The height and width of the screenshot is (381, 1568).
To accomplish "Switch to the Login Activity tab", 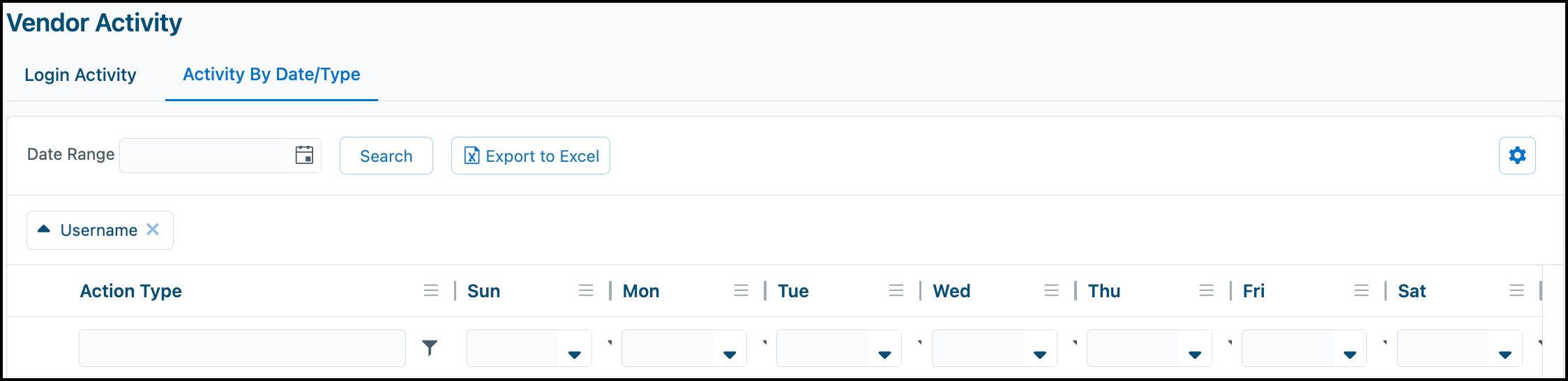I will (80, 75).
